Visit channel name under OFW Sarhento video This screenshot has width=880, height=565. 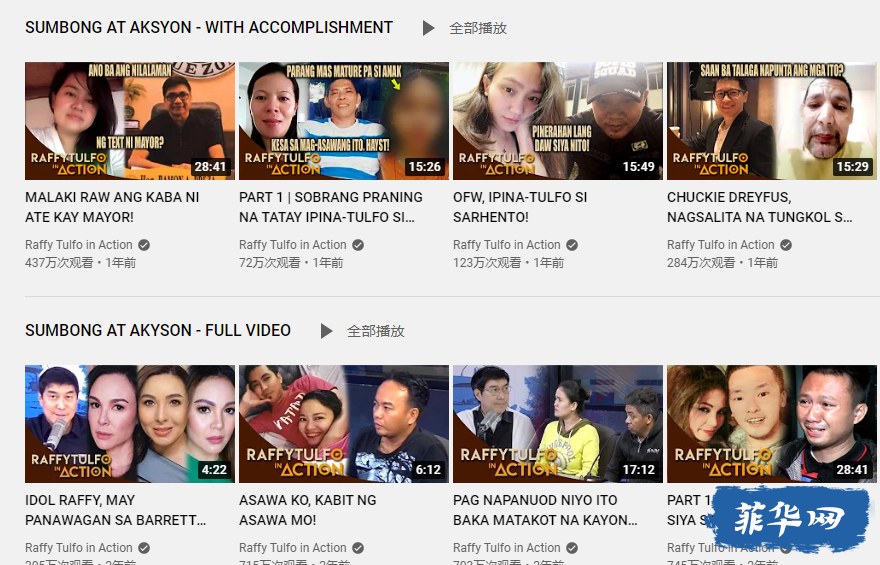pyautogui.click(x=507, y=245)
